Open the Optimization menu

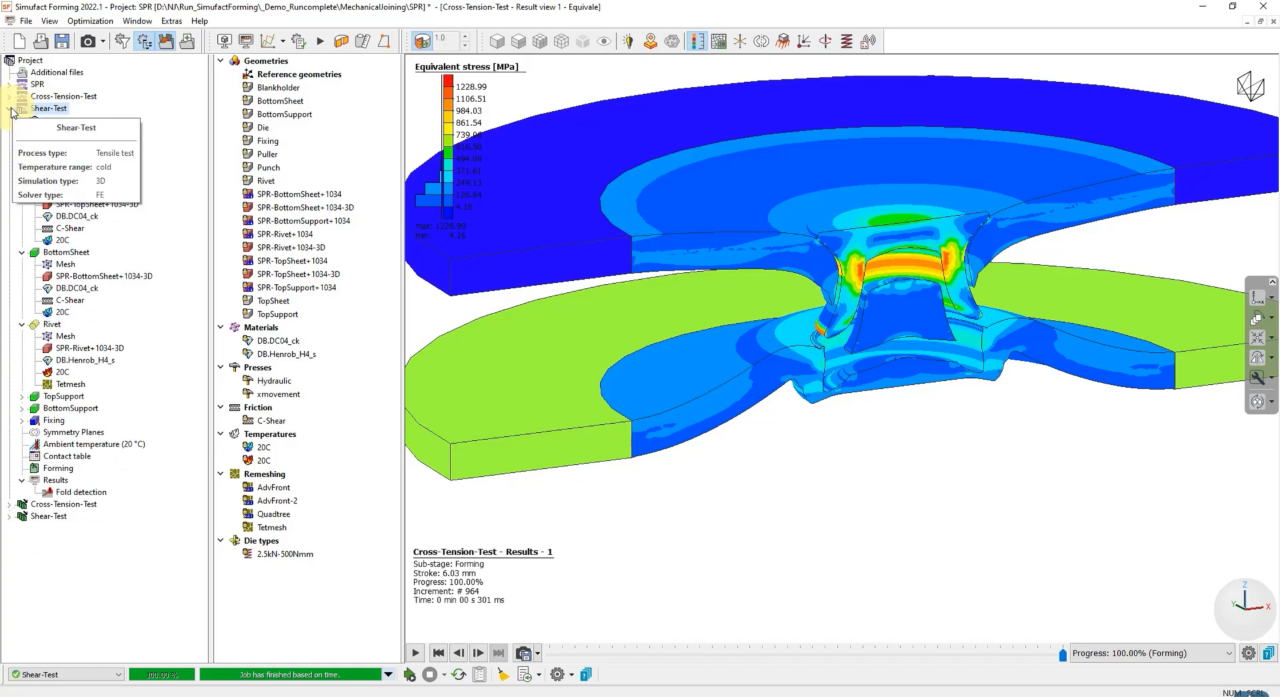(x=90, y=21)
